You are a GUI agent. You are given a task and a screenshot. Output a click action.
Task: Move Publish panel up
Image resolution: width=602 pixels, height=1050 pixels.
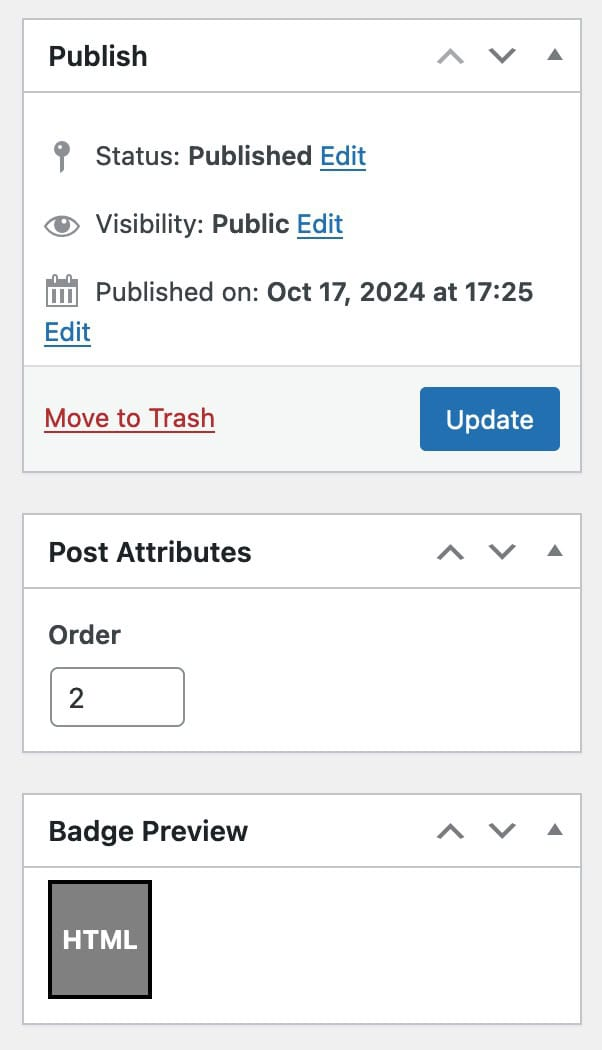pyautogui.click(x=451, y=56)
